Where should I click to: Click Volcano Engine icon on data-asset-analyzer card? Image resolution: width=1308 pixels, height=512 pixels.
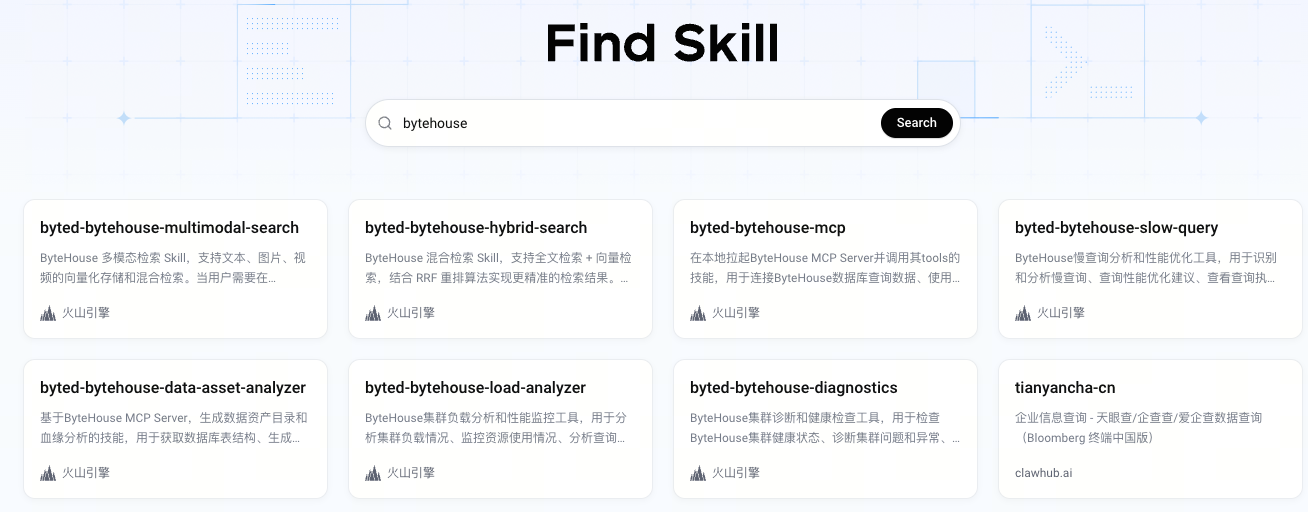pyautogui.click(x=48, y=473)
